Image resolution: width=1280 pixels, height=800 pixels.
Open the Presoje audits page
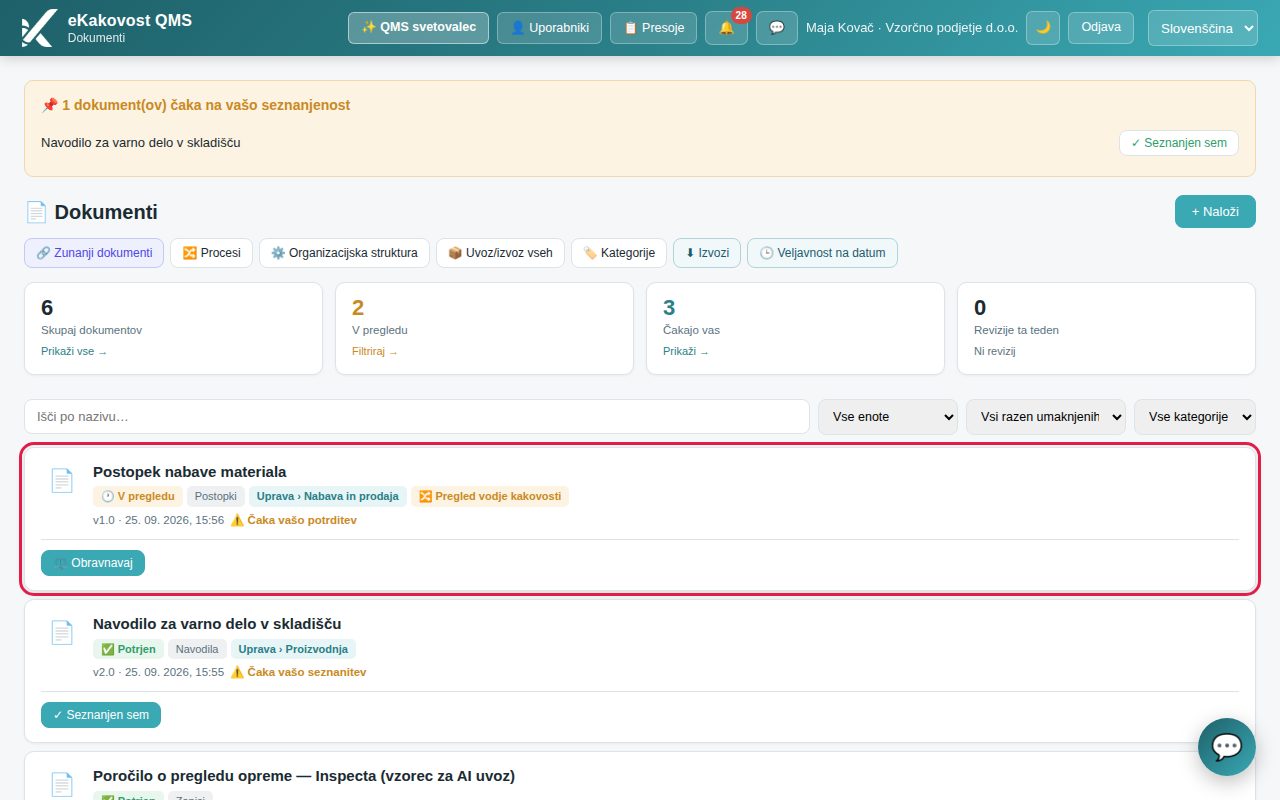(x=653, y=28)
